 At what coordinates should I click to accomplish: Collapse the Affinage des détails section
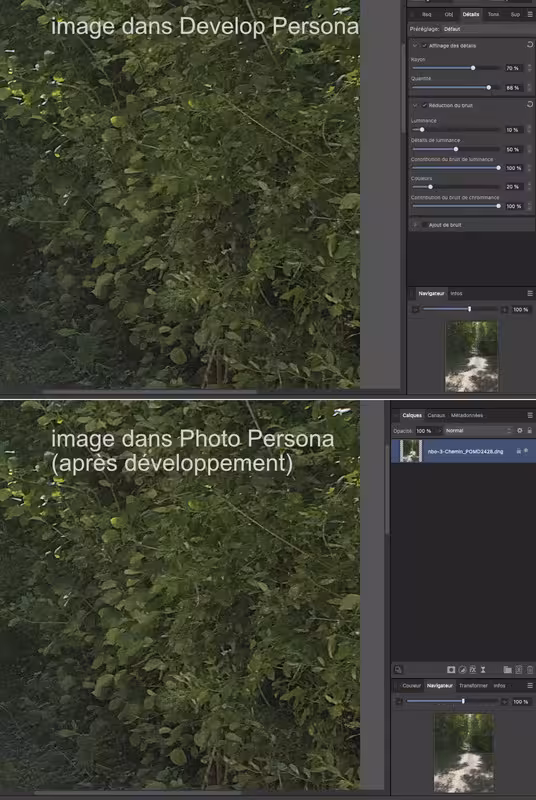[415, 45]
